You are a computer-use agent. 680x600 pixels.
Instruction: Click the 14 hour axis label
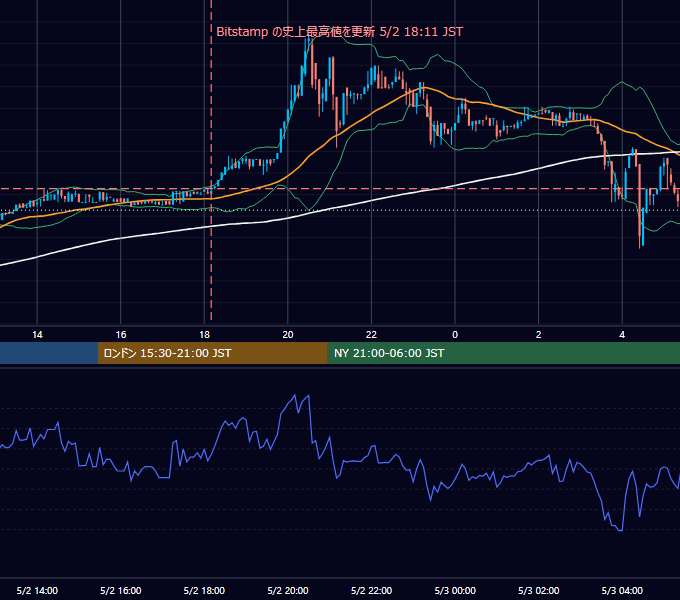tap(37, 335)
